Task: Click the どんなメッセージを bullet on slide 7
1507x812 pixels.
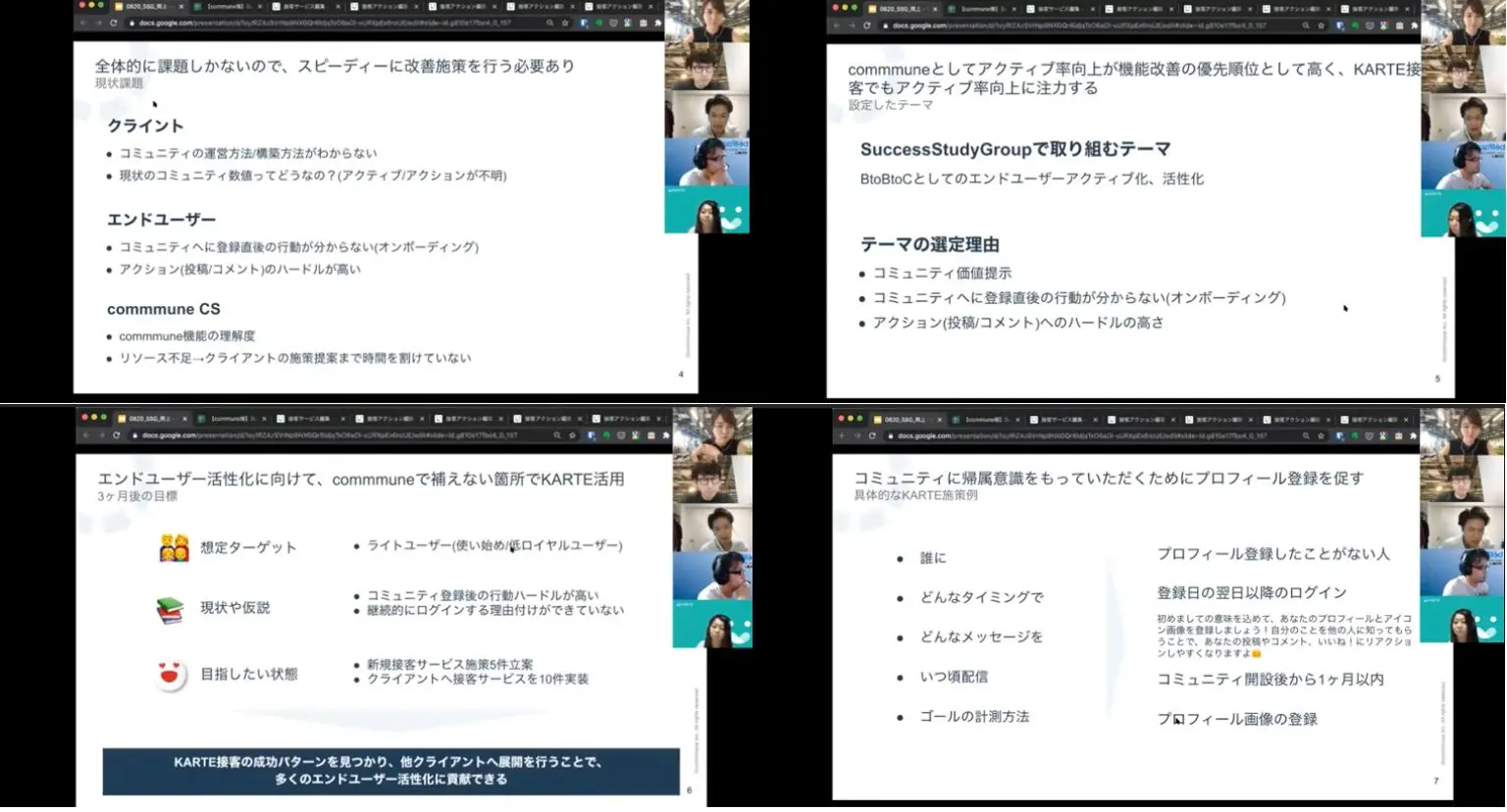Action: 982,637
